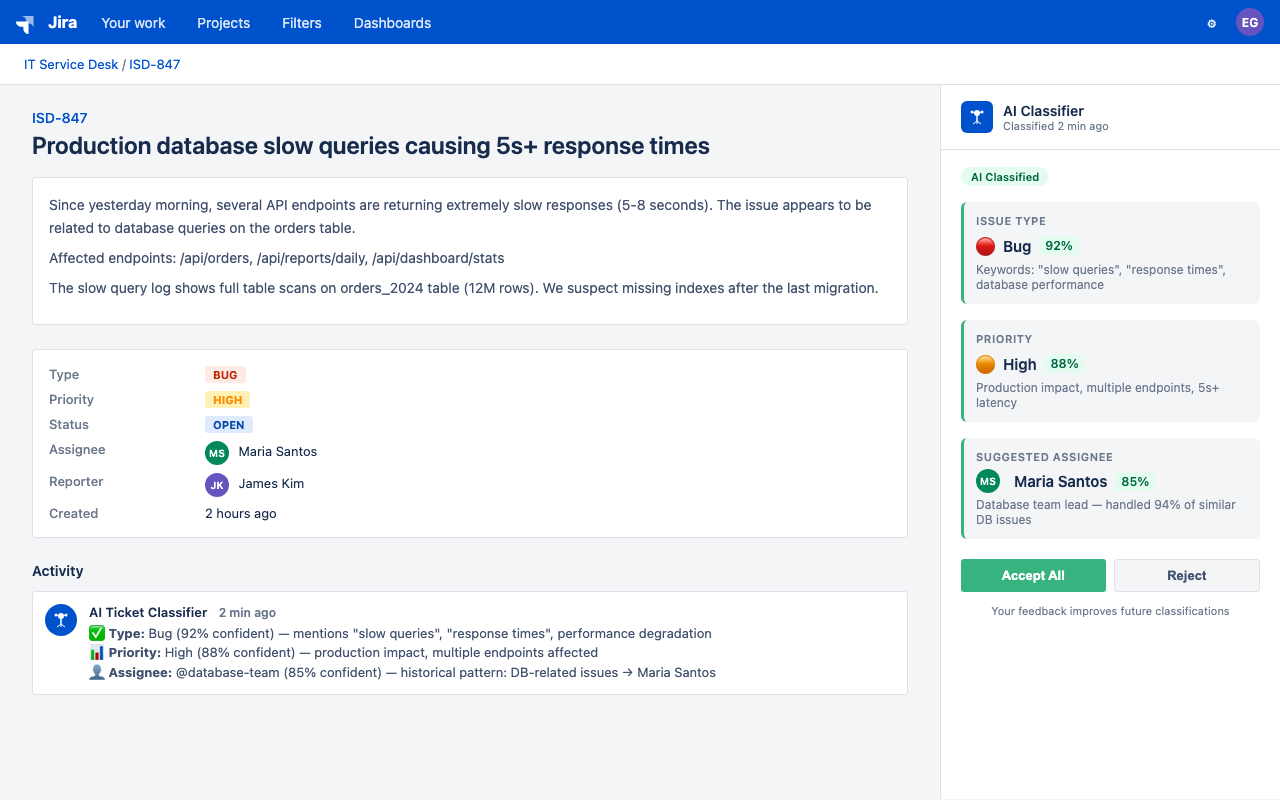1280x800 pixels.
Task: Open the settings gear in top navigation
Action: (1211, 22)
